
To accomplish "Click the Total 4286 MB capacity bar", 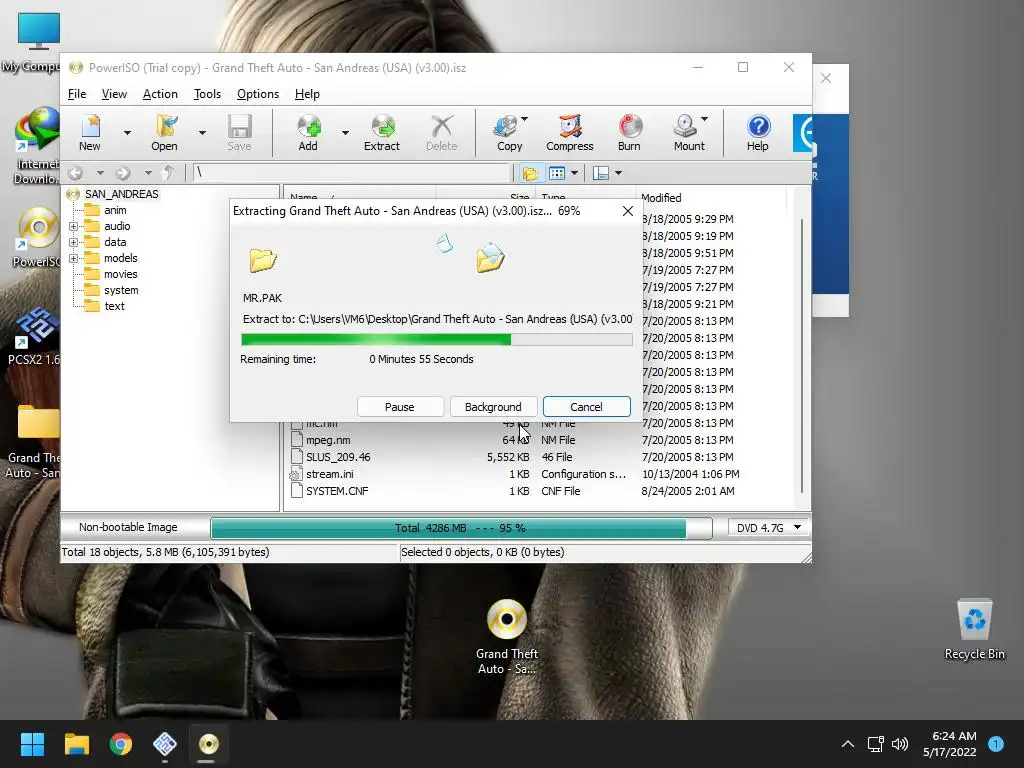I will 461,528.
